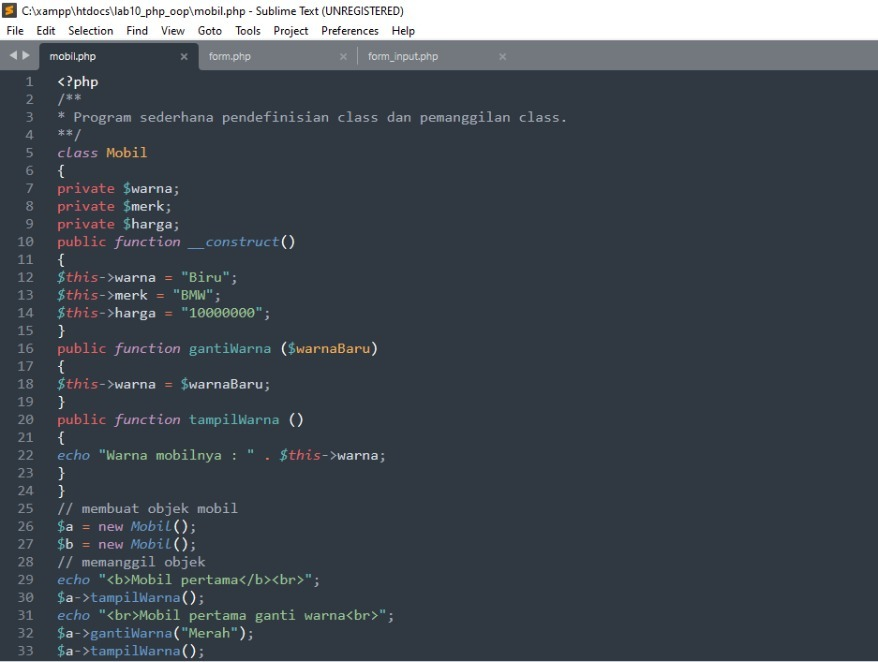878x662 pixels.
Task: Click the comment 'memanggil objek'
Action: pos(143,562)
